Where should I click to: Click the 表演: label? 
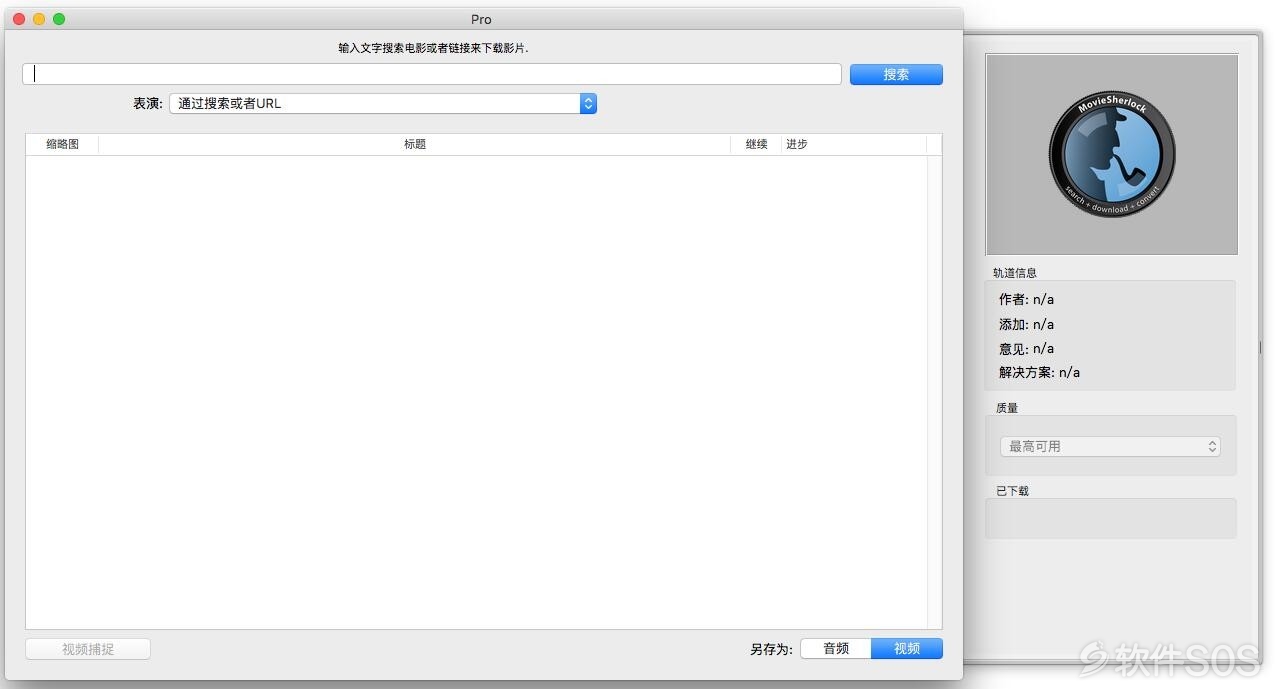pos(148,103)
